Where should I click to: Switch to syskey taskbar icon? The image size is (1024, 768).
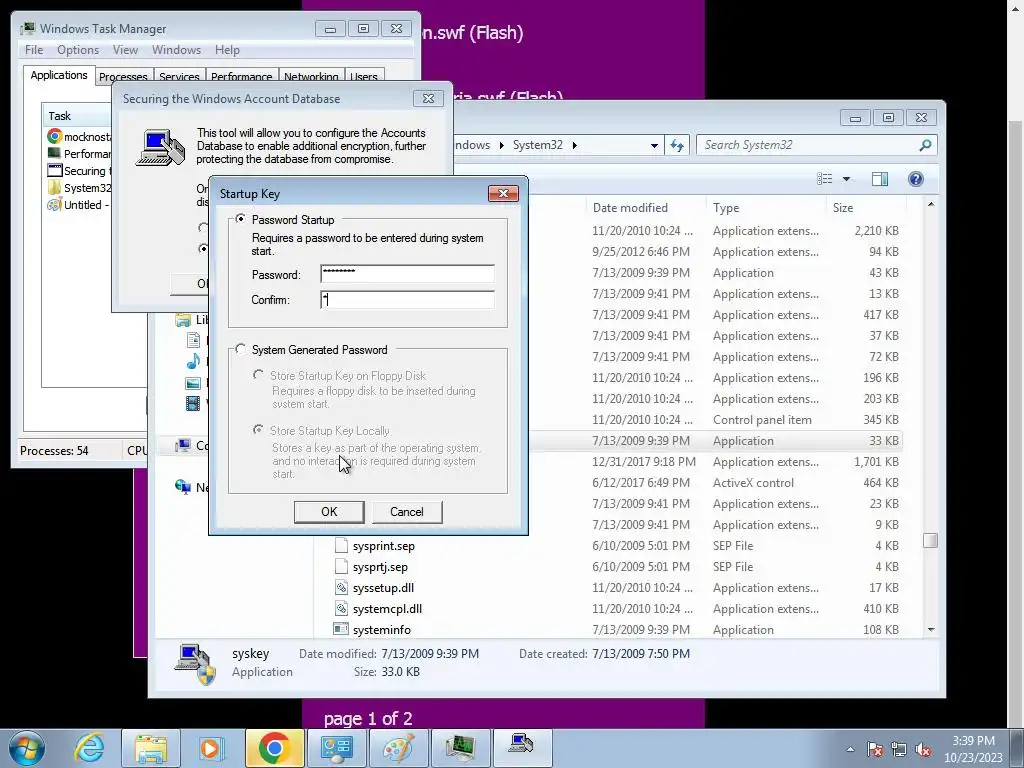[522, 748]
